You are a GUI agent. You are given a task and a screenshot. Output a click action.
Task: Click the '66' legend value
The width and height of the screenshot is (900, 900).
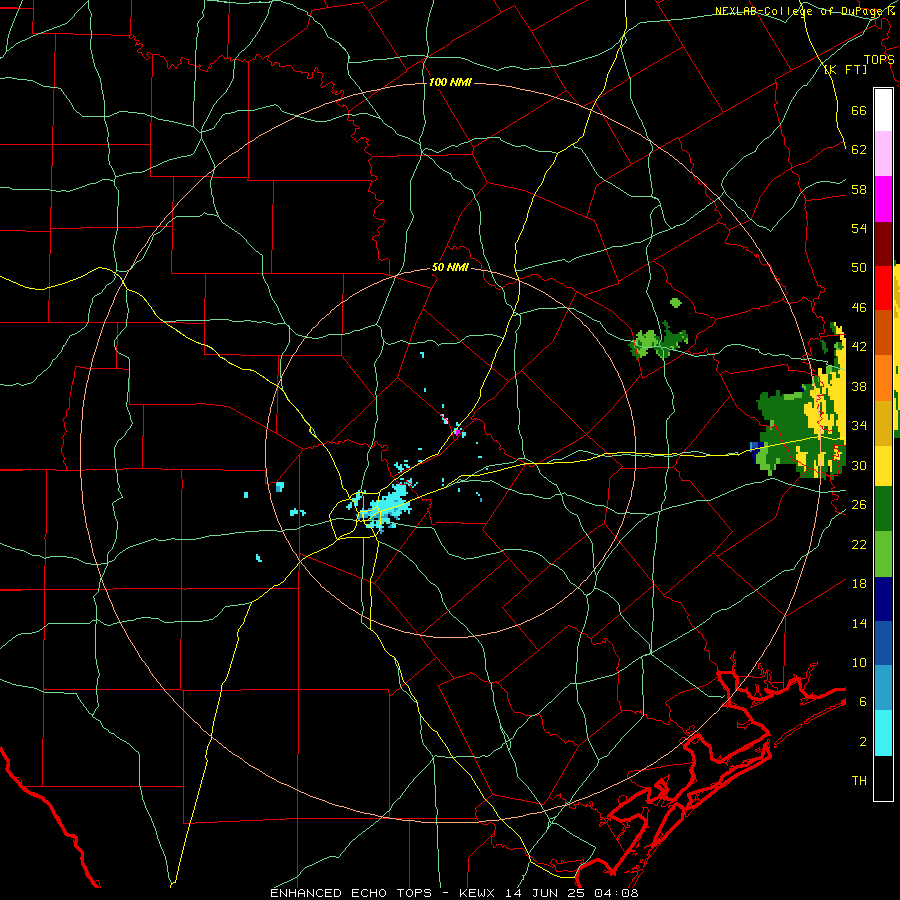[859, 110]
